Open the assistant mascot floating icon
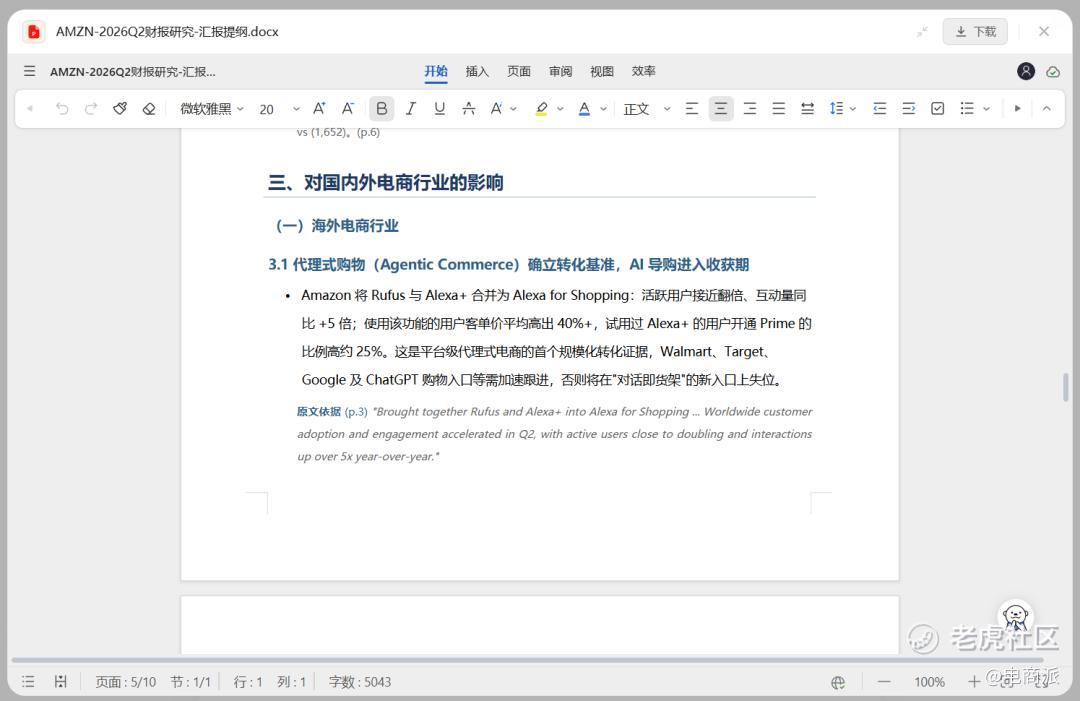 [x=1016, y=616]
